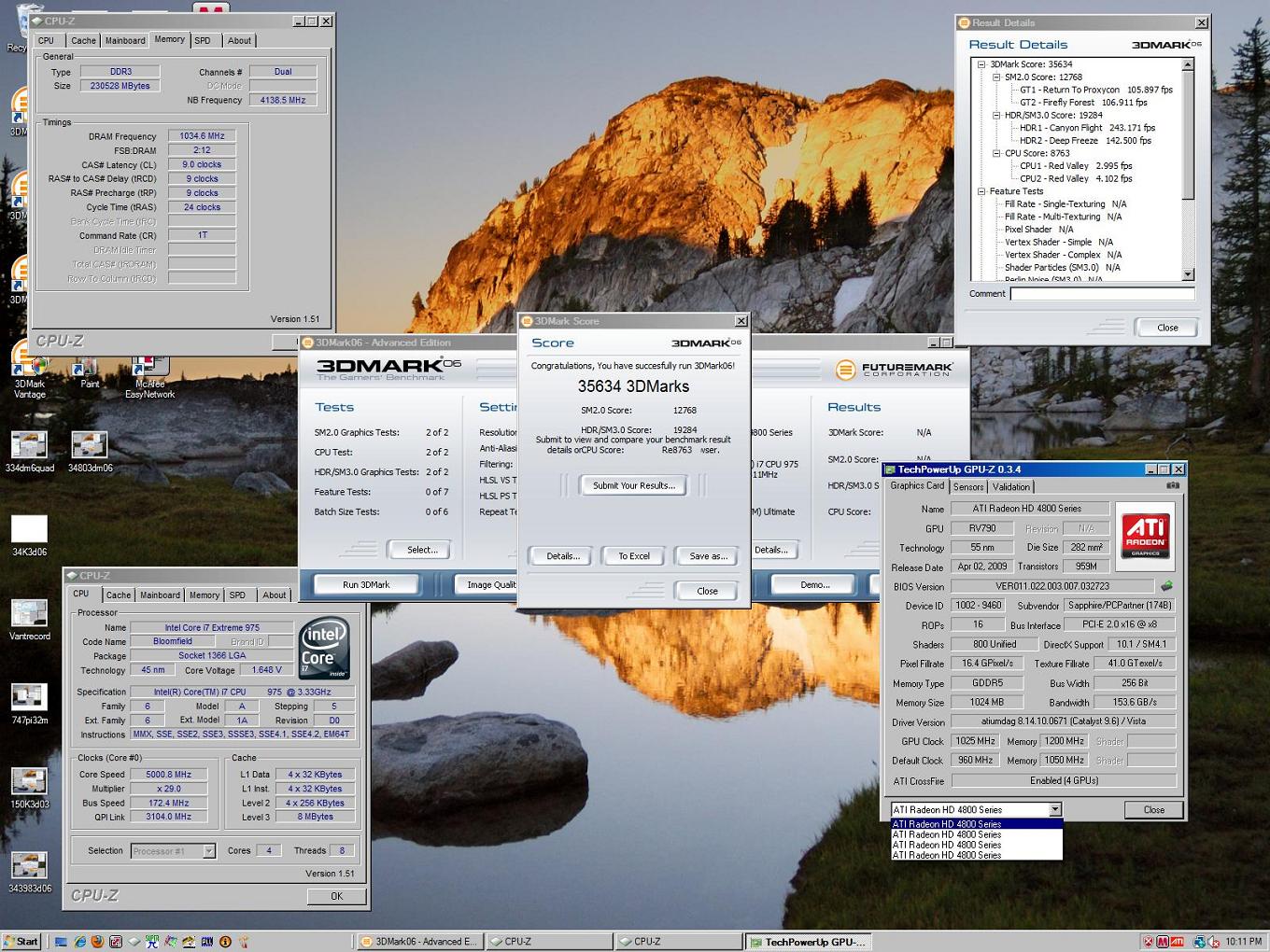The image size is (1270, 952).
Task: Click Submit Your Results button
Action: tap(634, 485)
